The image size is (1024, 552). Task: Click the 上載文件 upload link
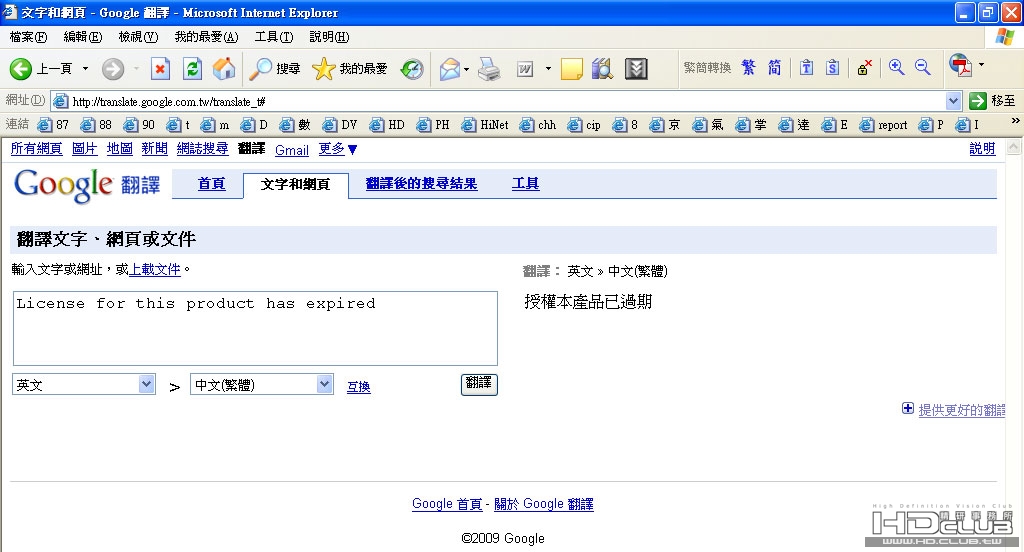(155, 269)
